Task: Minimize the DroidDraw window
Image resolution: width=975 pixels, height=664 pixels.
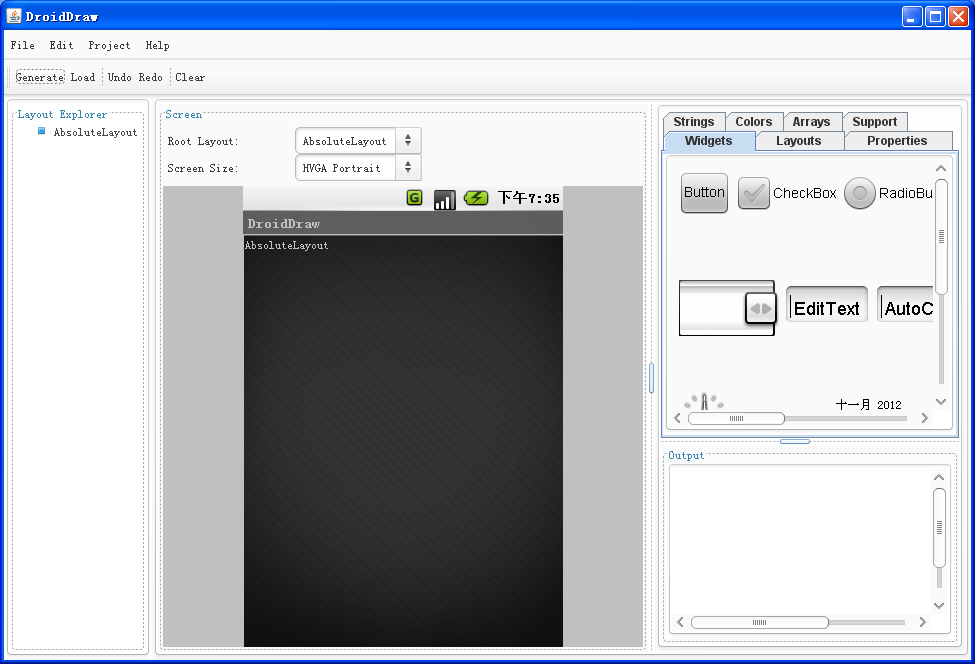Action: pos(912,16)
